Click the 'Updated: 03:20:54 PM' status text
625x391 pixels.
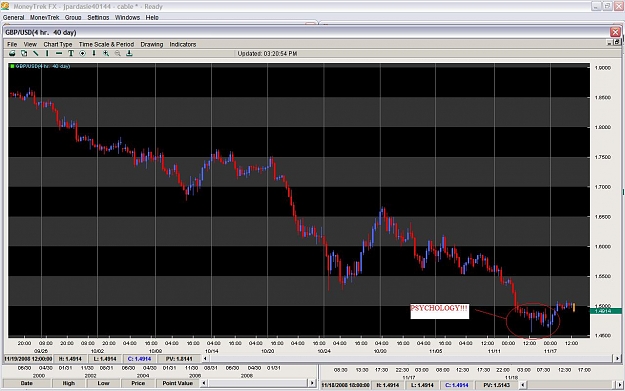[x=267, y=53]
